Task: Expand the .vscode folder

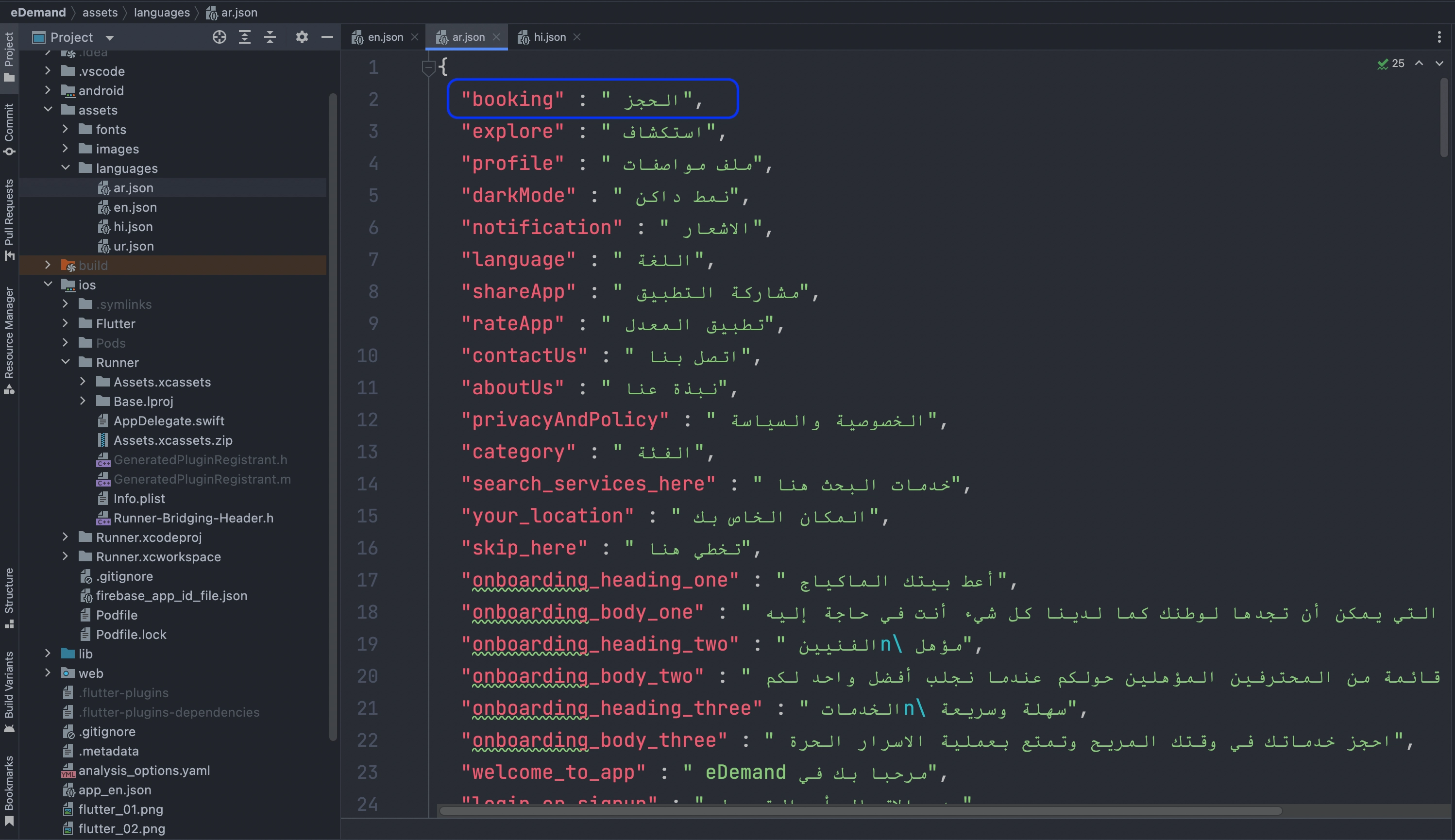Action: (48, 71)
